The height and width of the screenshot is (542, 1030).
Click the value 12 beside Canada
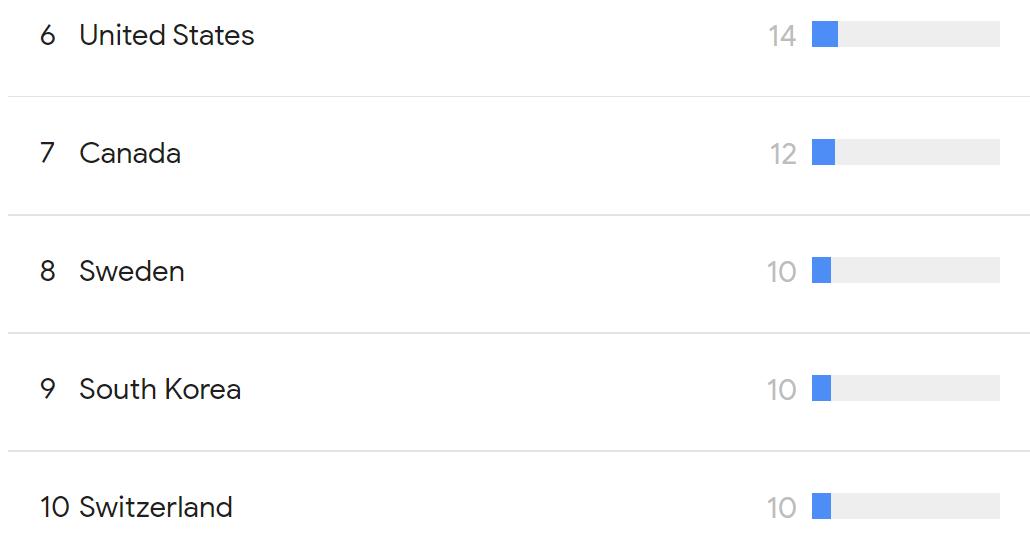[783, 154]
